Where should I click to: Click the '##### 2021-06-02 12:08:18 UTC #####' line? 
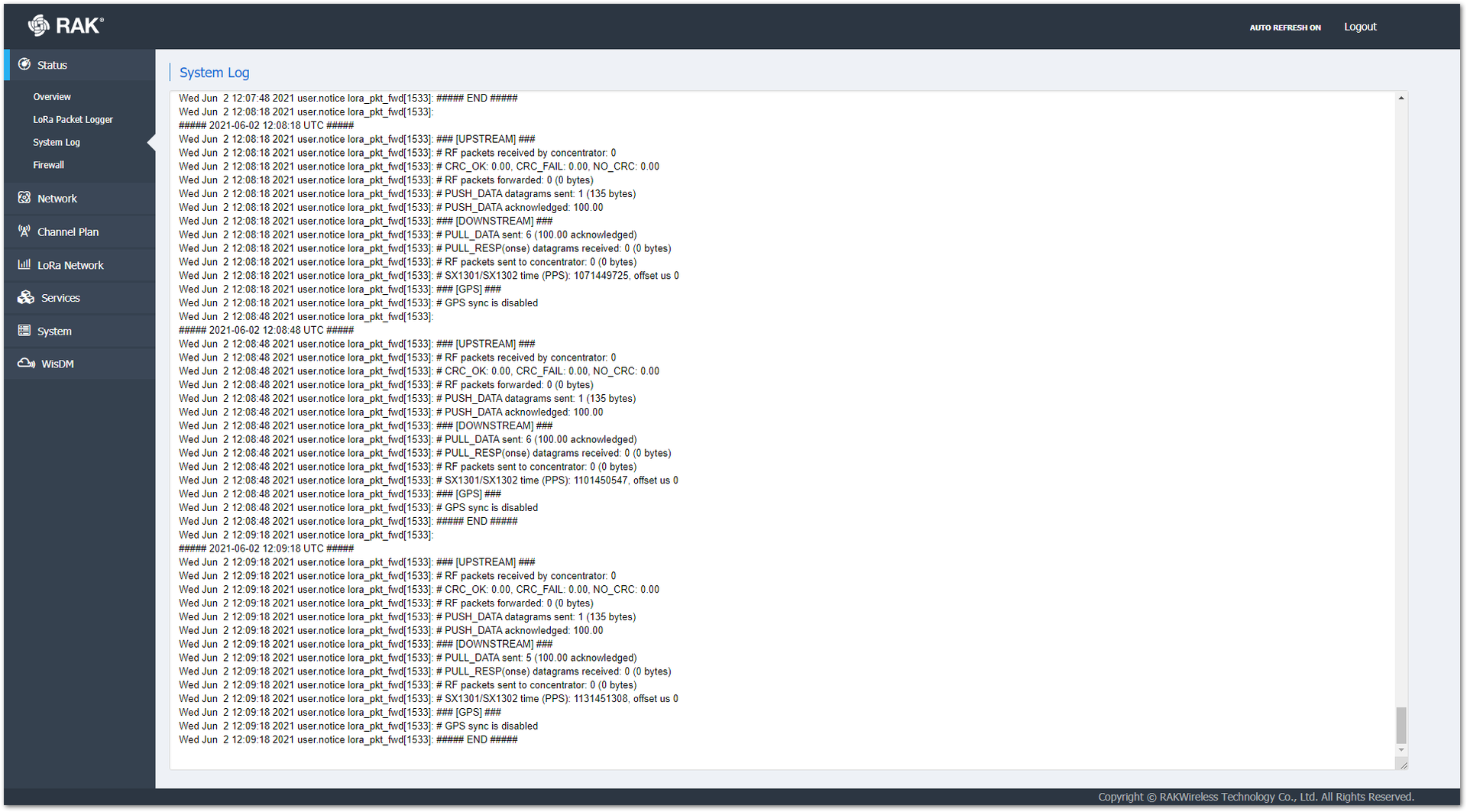pyautogui.click(x=266, y=125)
